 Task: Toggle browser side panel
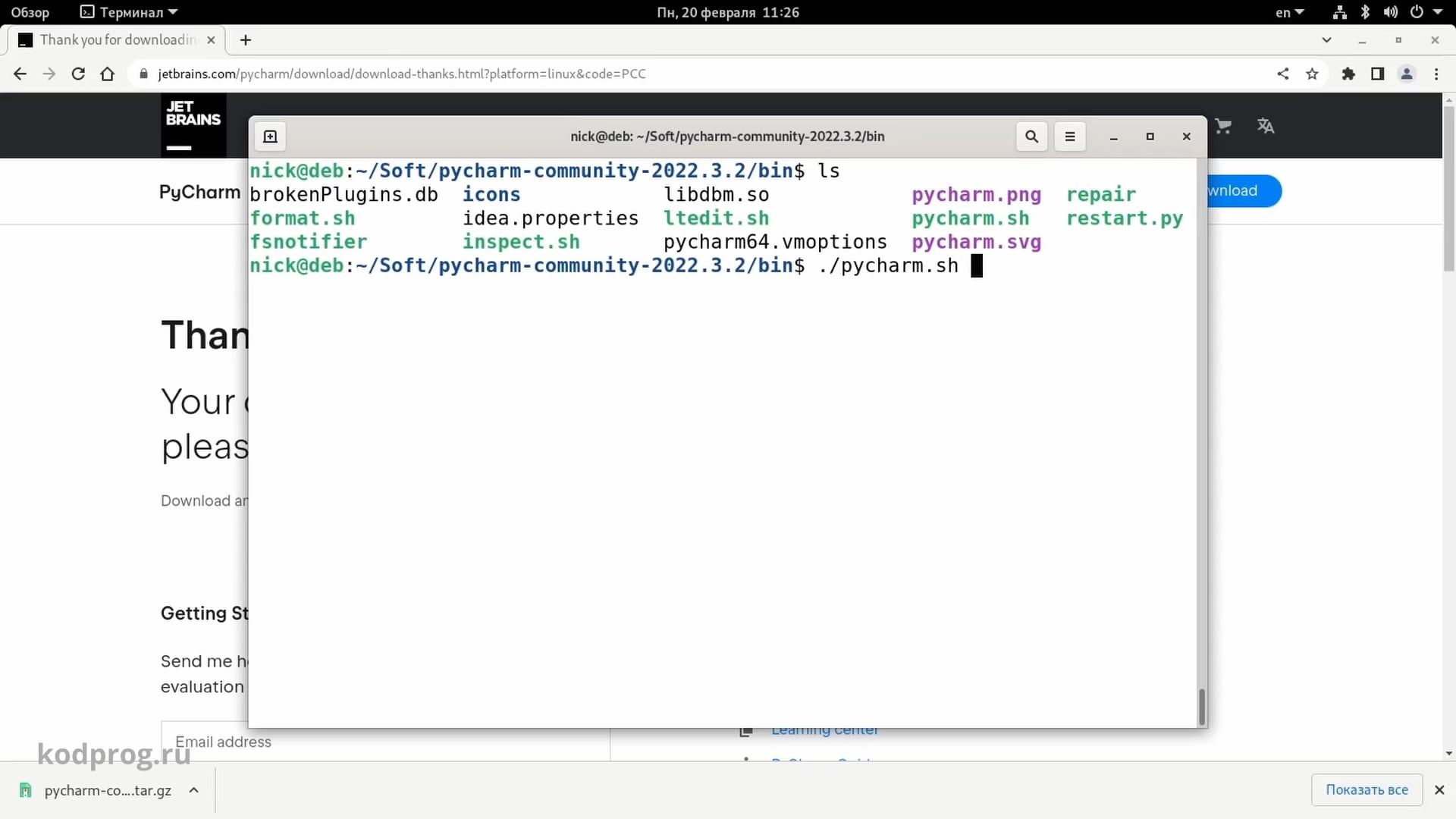1377,74
